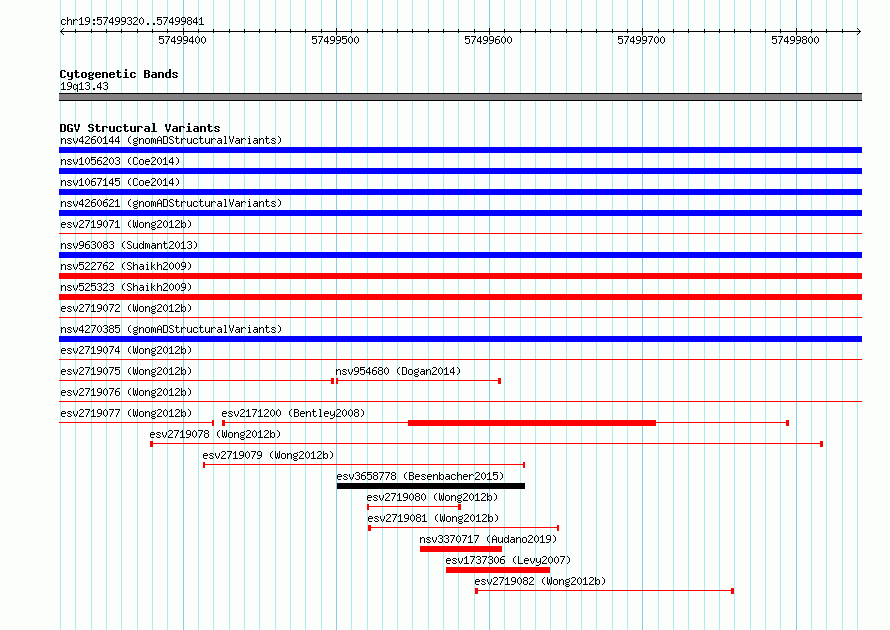Open variant esv2719076 (Wong2012b)
The width and height of the screenshot is (890, 630).
pyautogui.click(x=126, y=392)
